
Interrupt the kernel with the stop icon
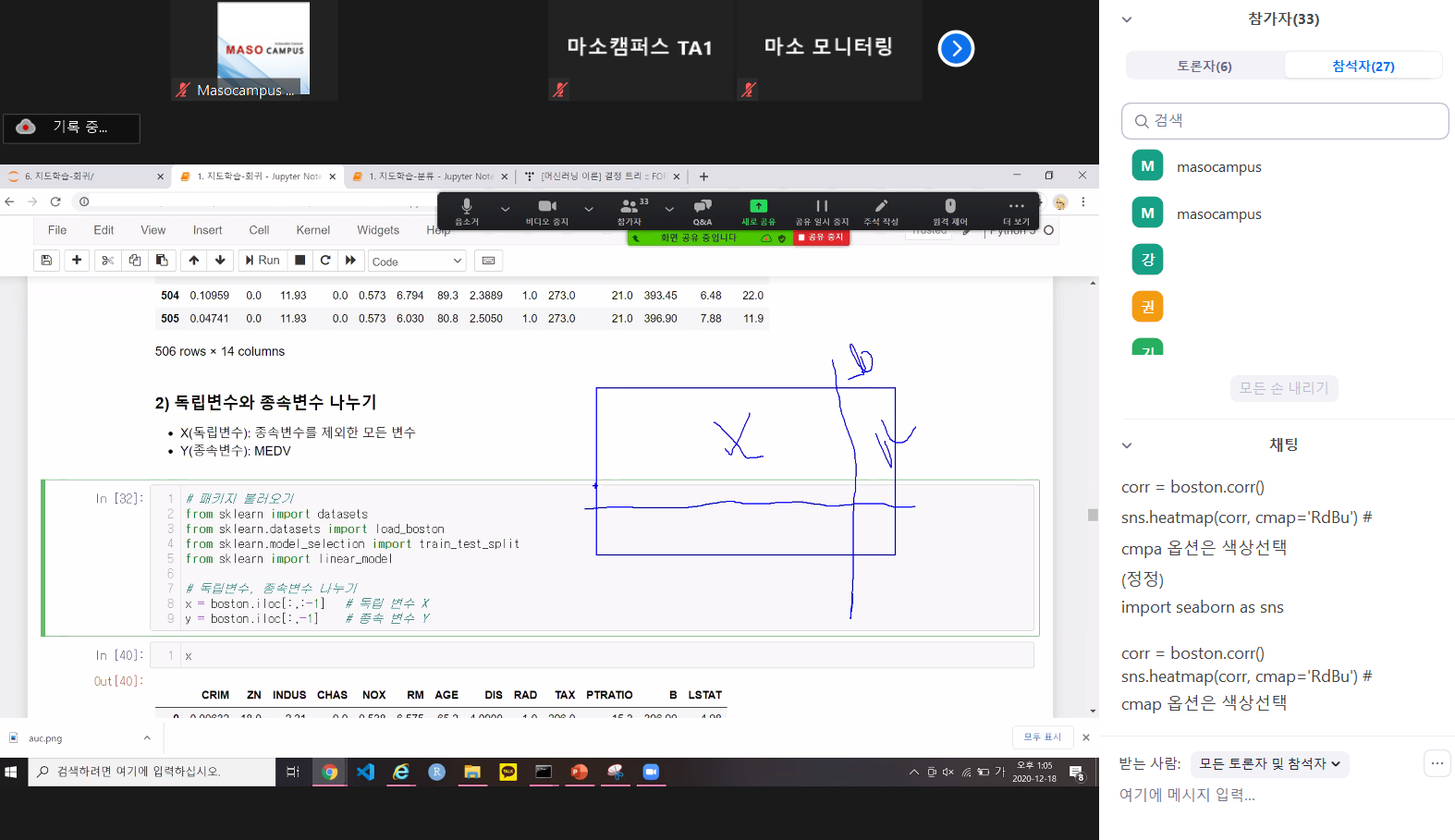click(x=300, y=261)
